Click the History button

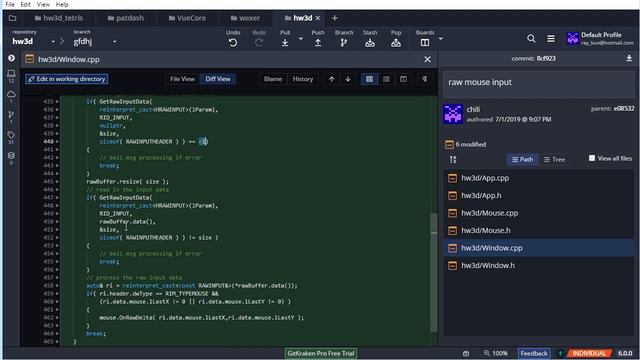pos(302,79)
